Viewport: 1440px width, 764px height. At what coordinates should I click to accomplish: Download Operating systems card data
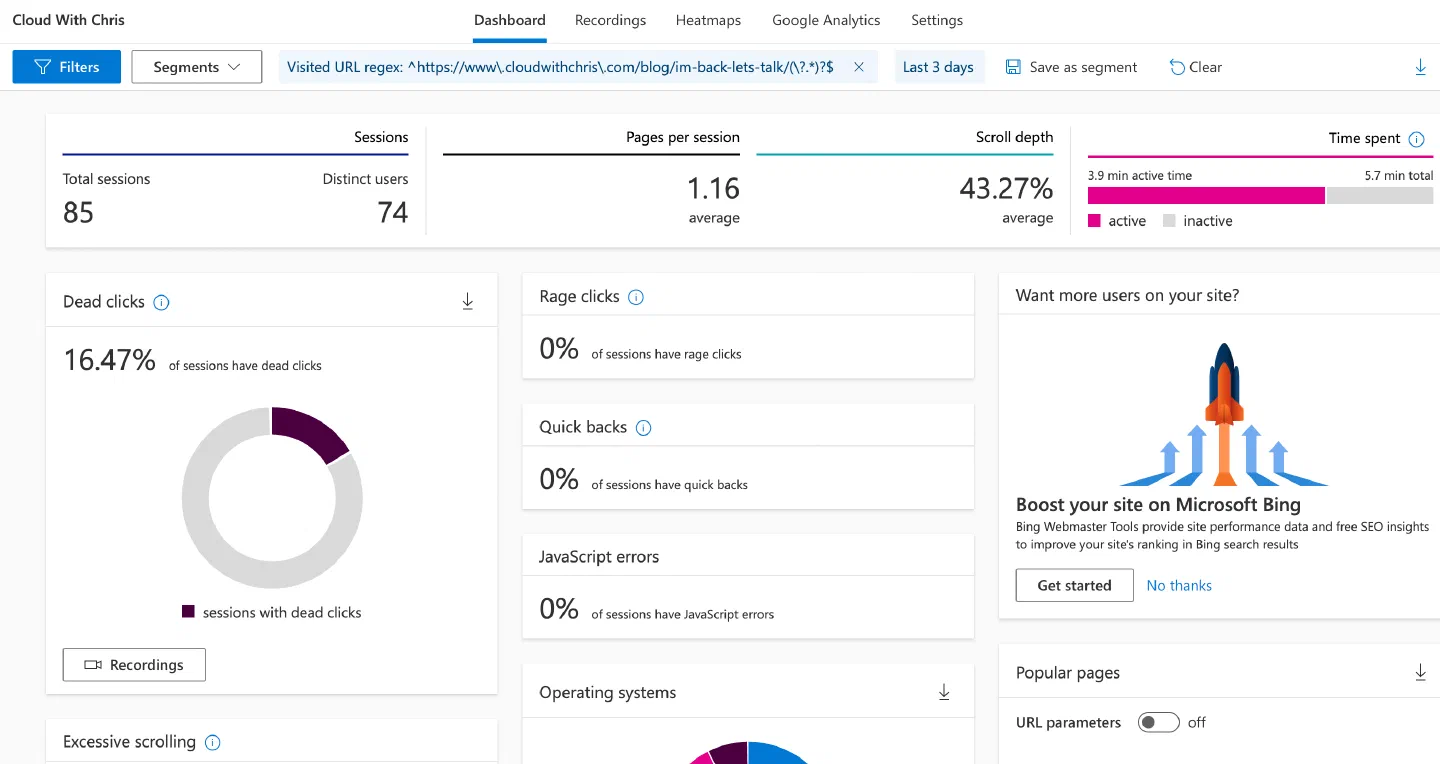tap(944, 692)
